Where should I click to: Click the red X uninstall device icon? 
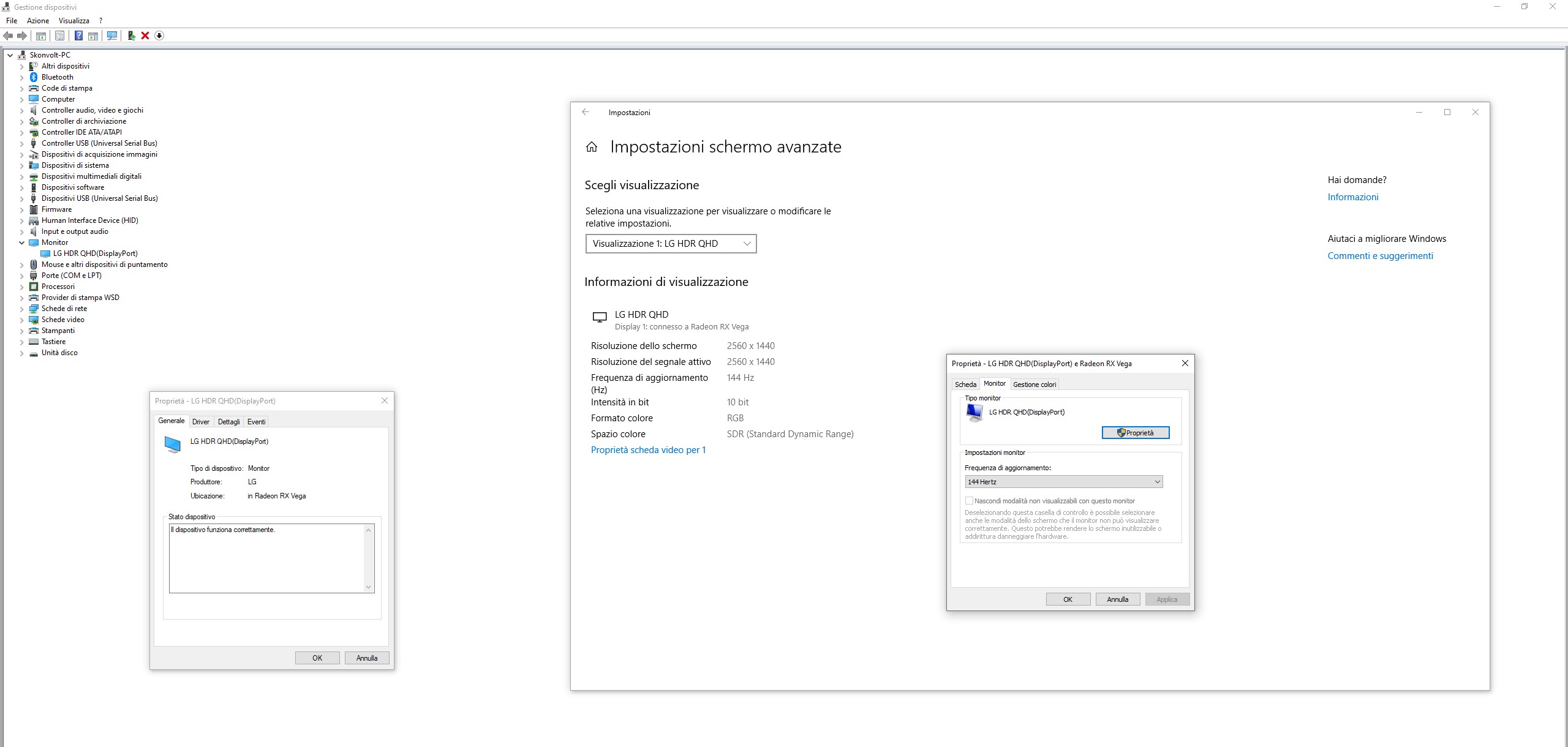pos(145,36)
